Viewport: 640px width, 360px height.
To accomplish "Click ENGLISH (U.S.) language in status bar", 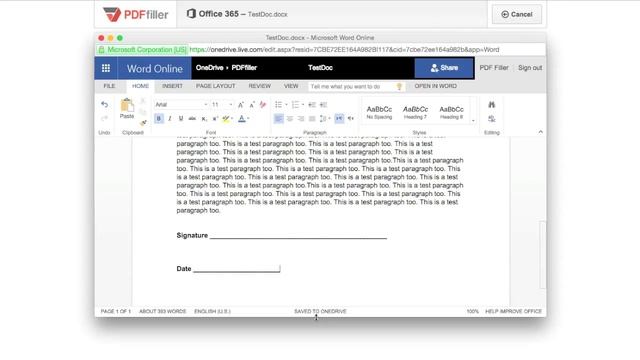I will tap(212, 311).
